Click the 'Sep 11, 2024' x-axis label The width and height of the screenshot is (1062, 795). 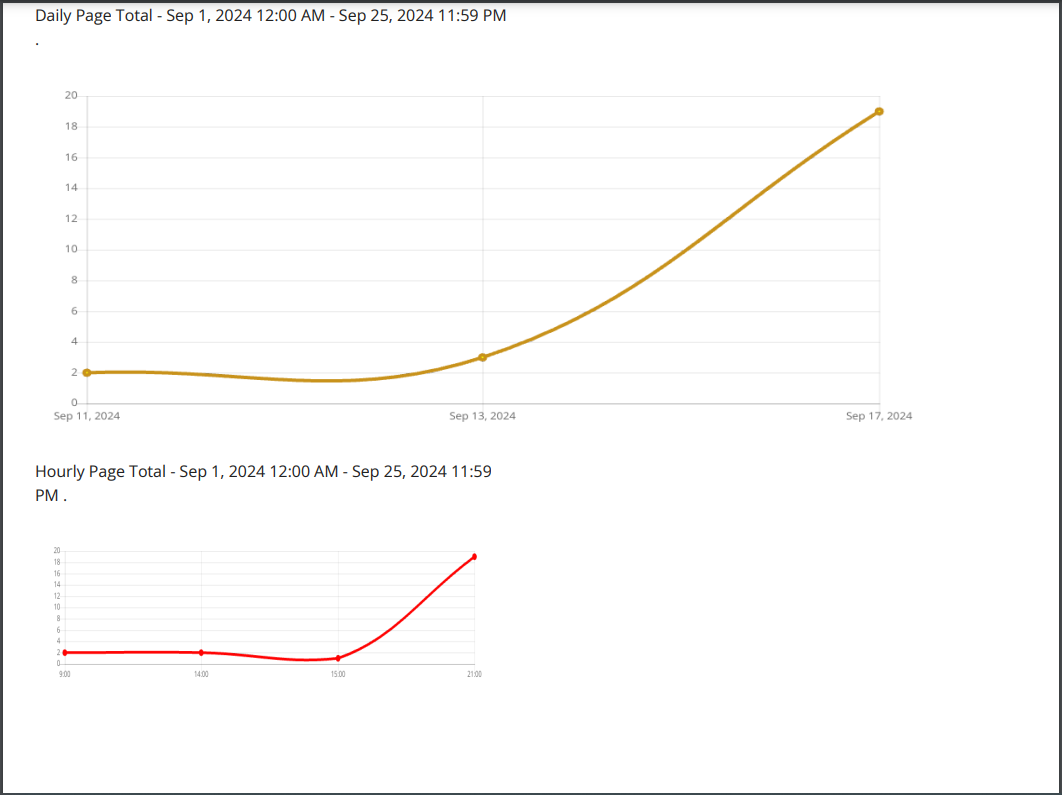[87, 416]
